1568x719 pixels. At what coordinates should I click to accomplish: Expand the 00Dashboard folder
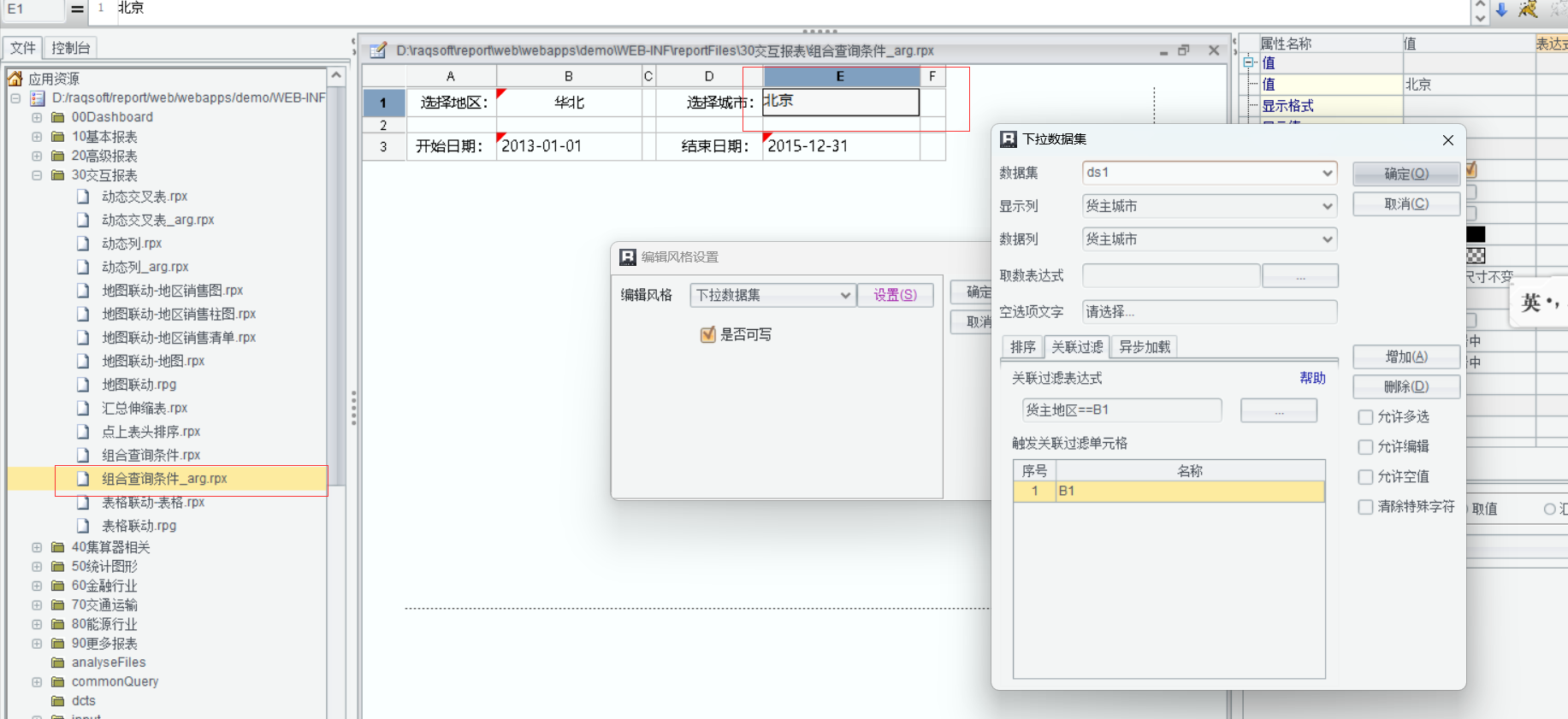(37, 117)
